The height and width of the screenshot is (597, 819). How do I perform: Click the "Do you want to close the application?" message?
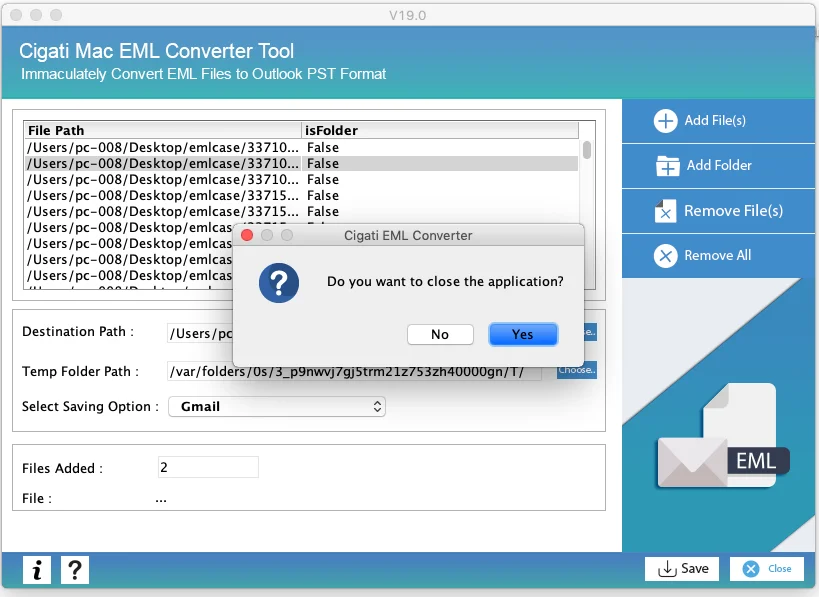[x=445, y=282]
